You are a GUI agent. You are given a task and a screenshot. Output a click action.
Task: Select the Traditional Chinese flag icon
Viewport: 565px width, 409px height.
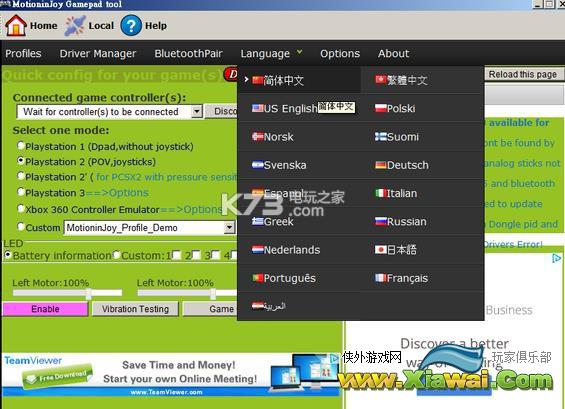(x=381, y=79)
